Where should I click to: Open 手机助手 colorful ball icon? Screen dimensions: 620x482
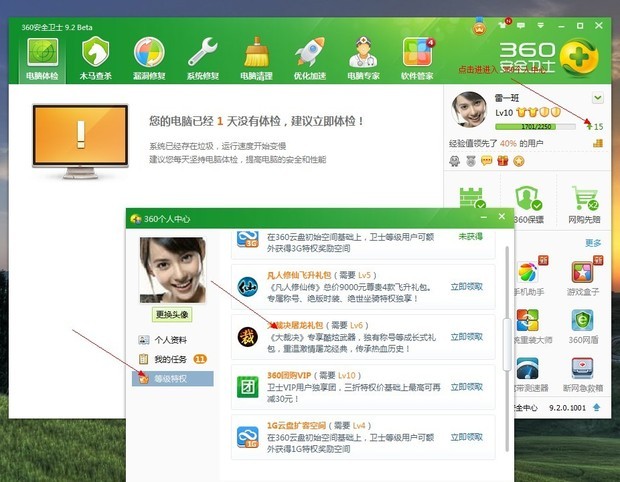[x=528, y=272]
